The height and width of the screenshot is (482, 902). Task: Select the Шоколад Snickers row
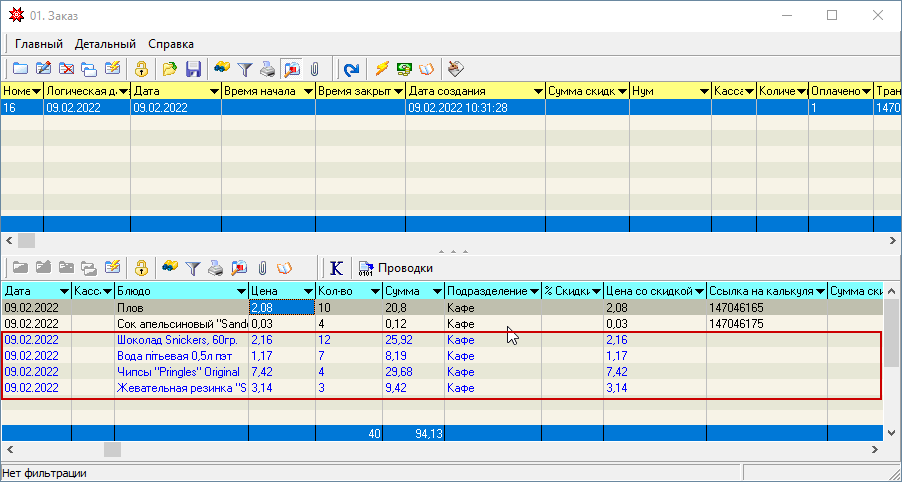pyautogui.click(x=180, y=341)
